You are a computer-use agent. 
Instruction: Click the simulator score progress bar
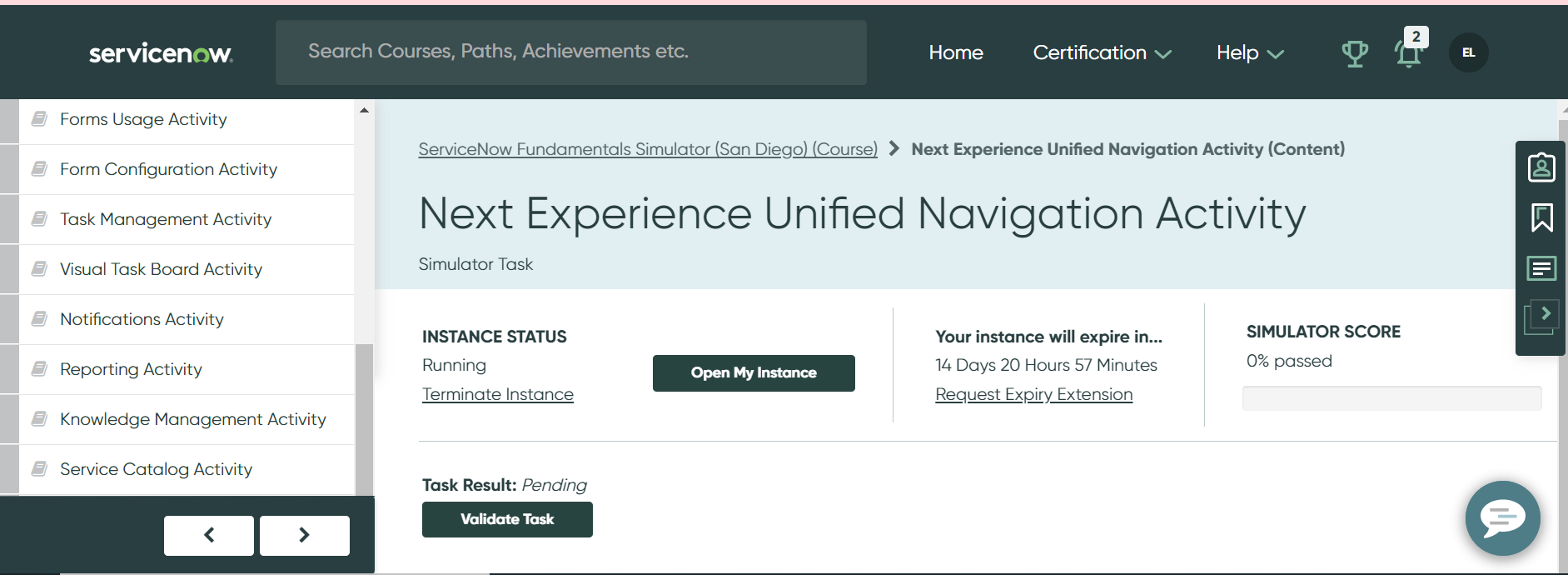[1391, 398]
